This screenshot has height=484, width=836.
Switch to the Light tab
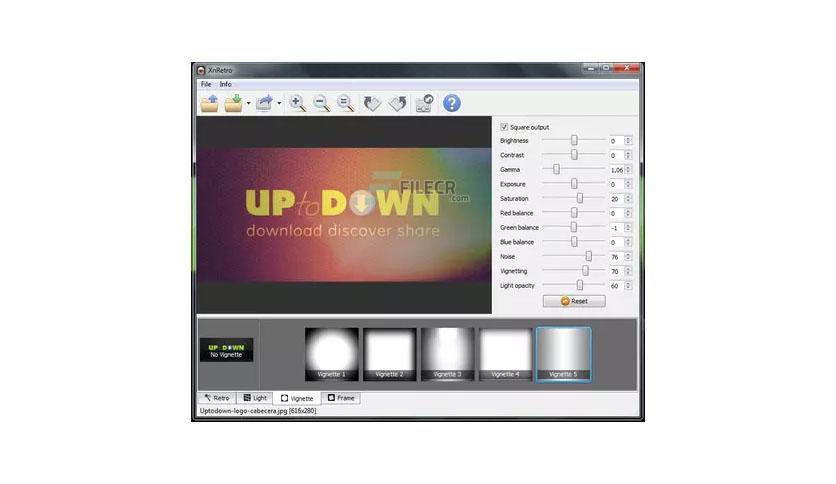[255, 398]
